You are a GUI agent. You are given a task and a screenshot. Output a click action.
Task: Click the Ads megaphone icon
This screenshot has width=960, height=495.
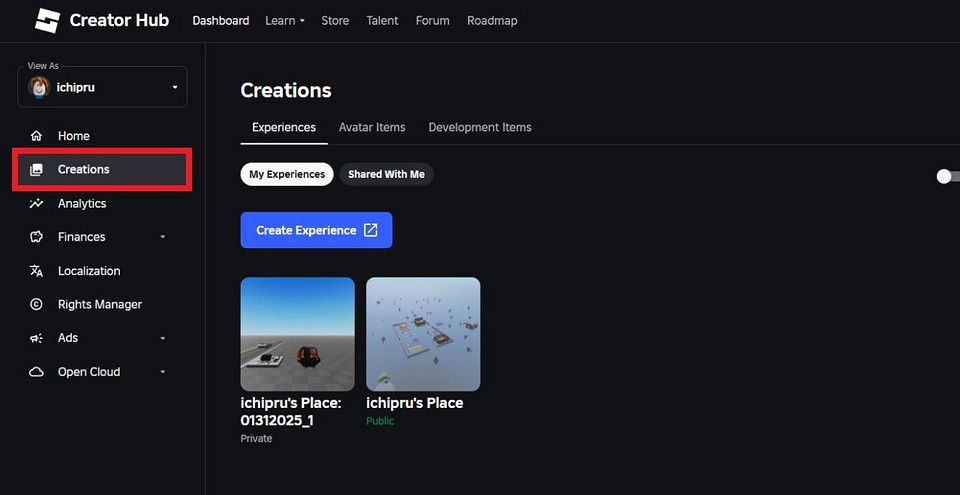pos(37,338)
